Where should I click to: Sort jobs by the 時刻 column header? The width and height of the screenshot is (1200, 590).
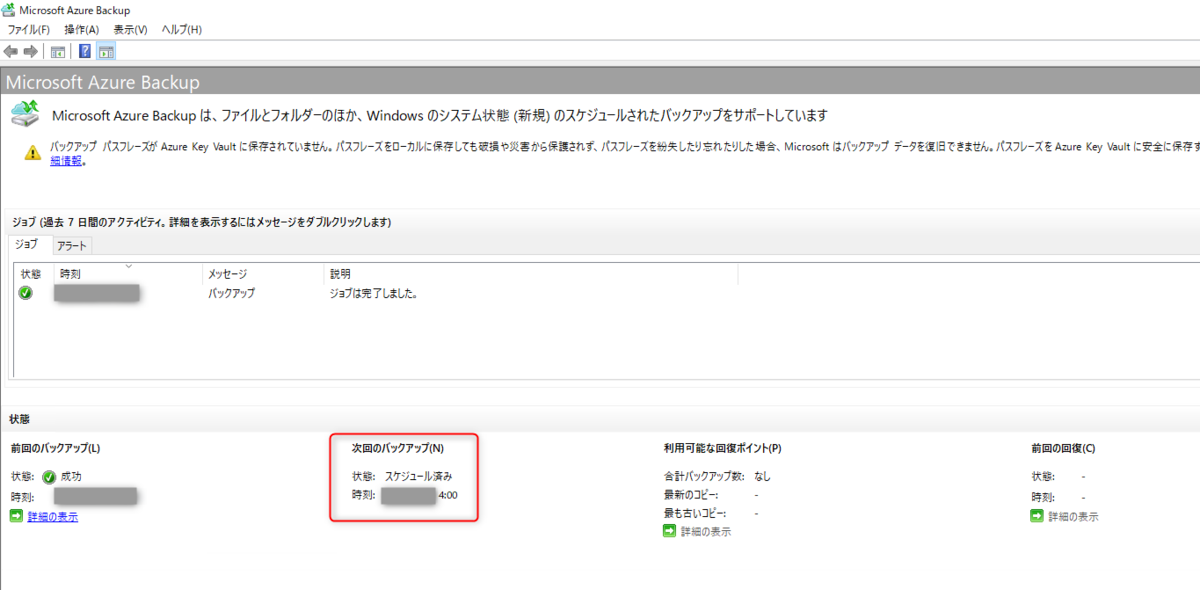pos(128,273)
